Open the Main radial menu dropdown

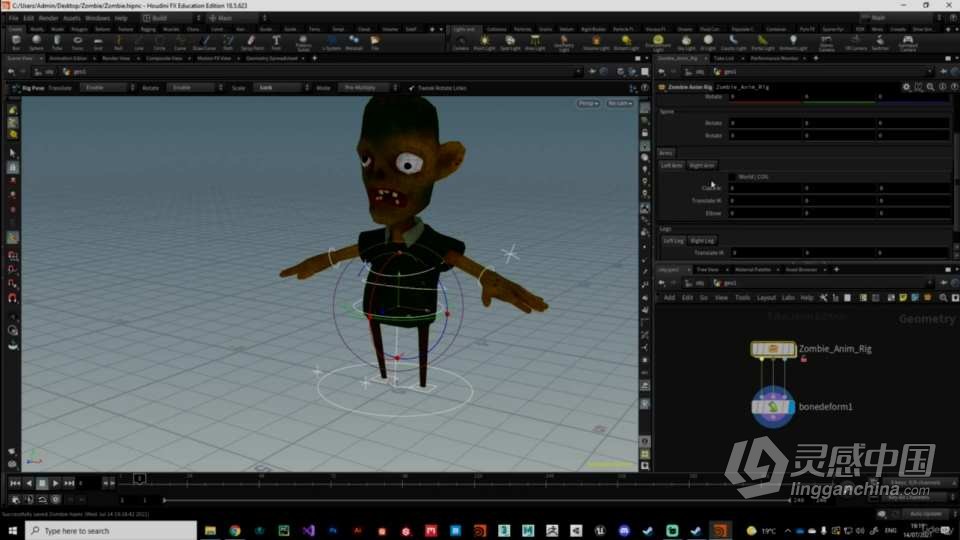[x=238, y=18]
